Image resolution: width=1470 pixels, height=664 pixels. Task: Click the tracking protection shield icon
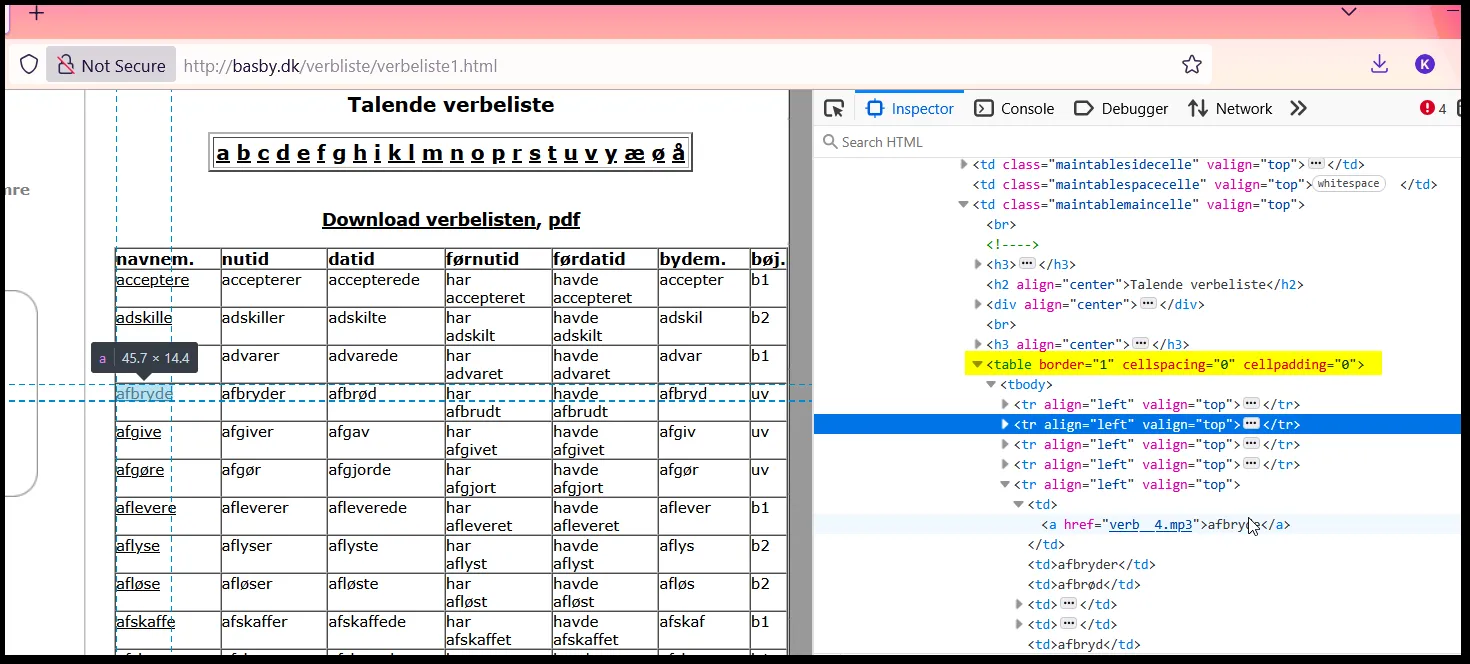[29, 64]
